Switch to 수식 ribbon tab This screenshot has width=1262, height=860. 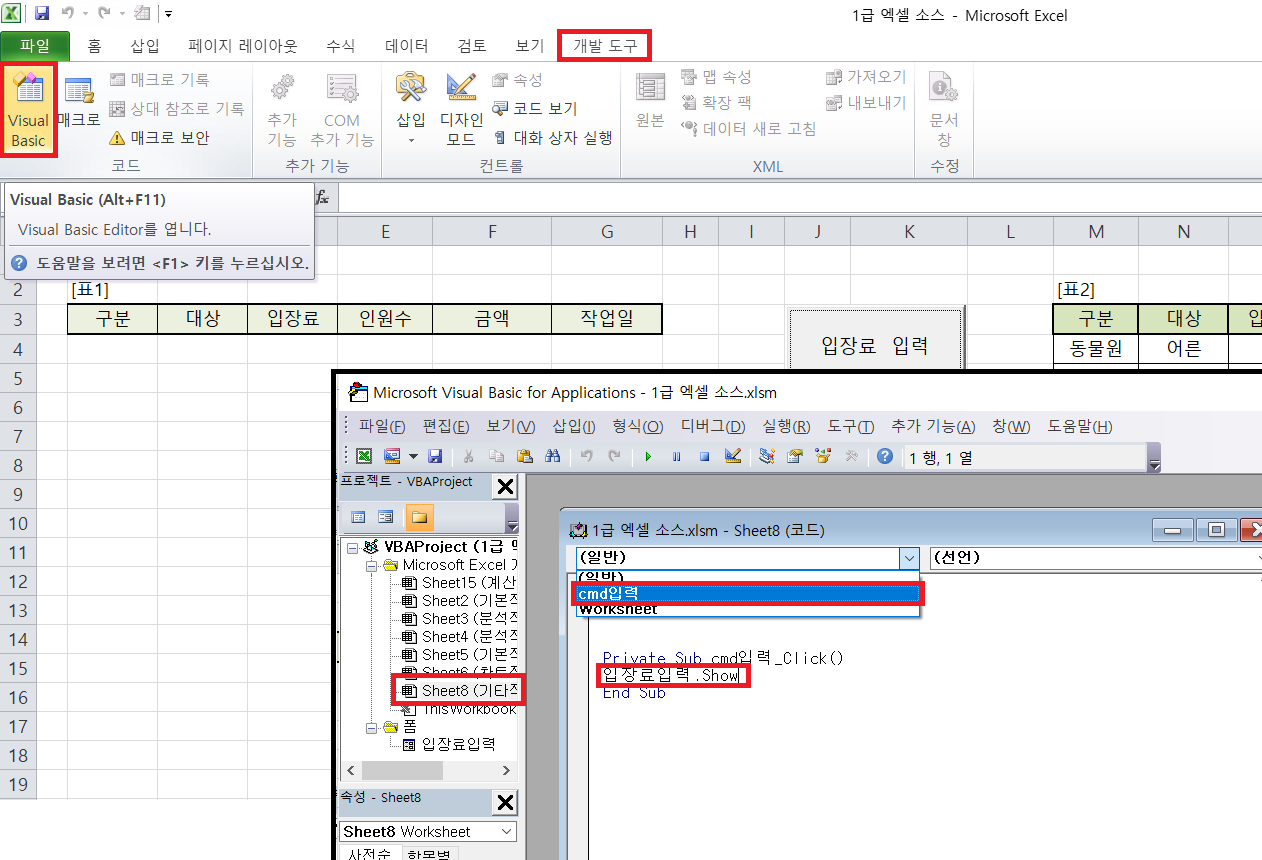click(x=341, y=46)
